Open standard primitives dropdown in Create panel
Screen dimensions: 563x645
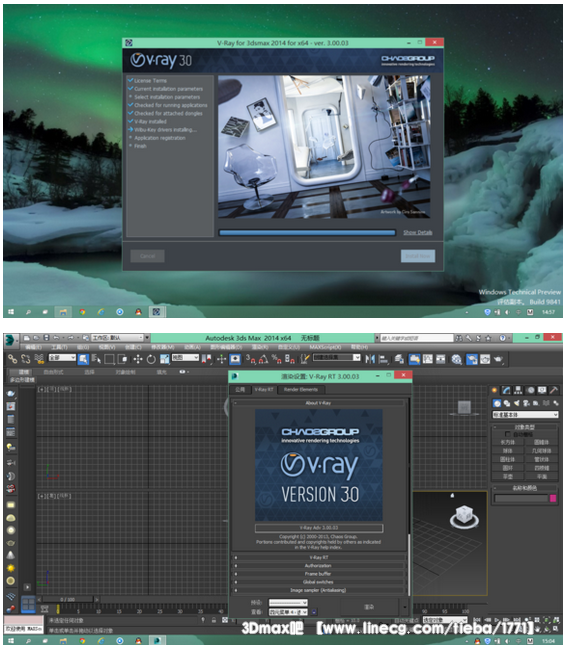click(x=525, y=414)
